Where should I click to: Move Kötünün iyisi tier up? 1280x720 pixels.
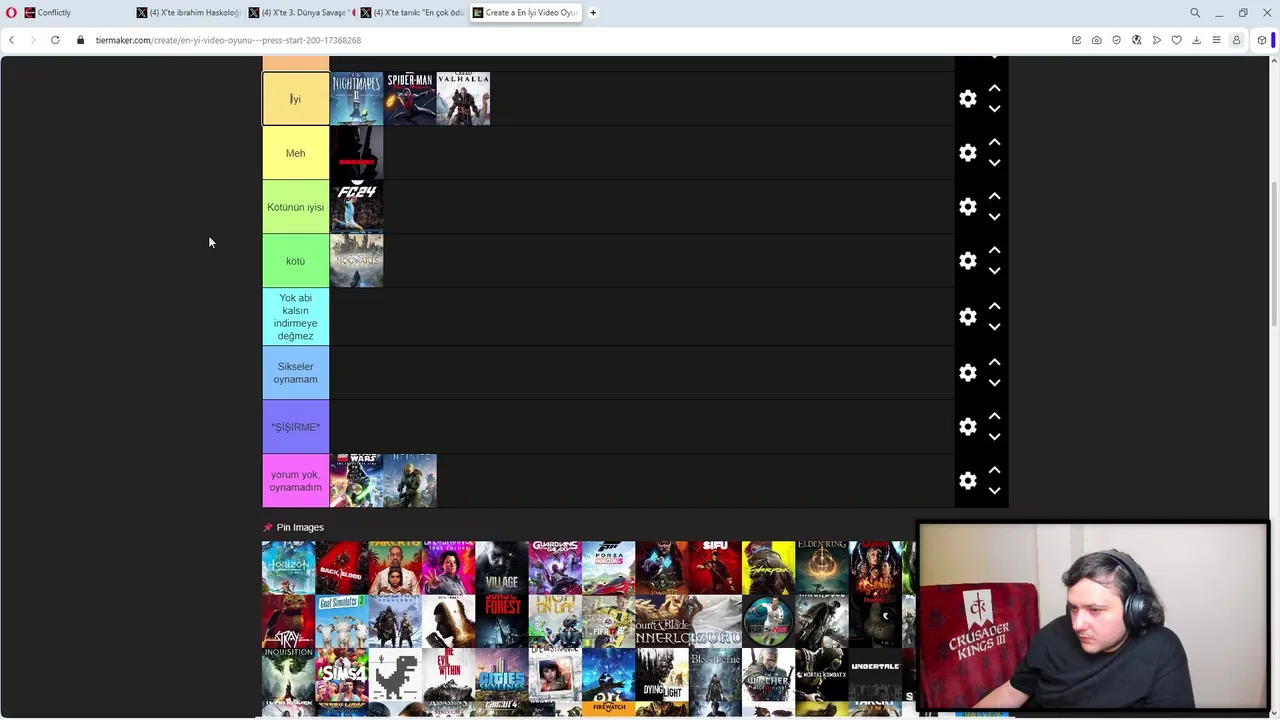tap(994, 197)
